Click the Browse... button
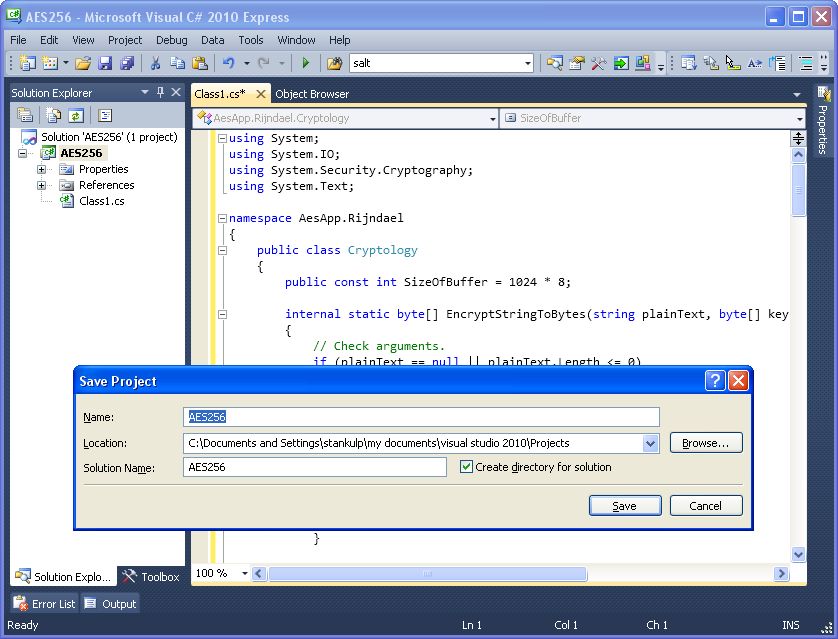The image size is (838, 639). 706,443
